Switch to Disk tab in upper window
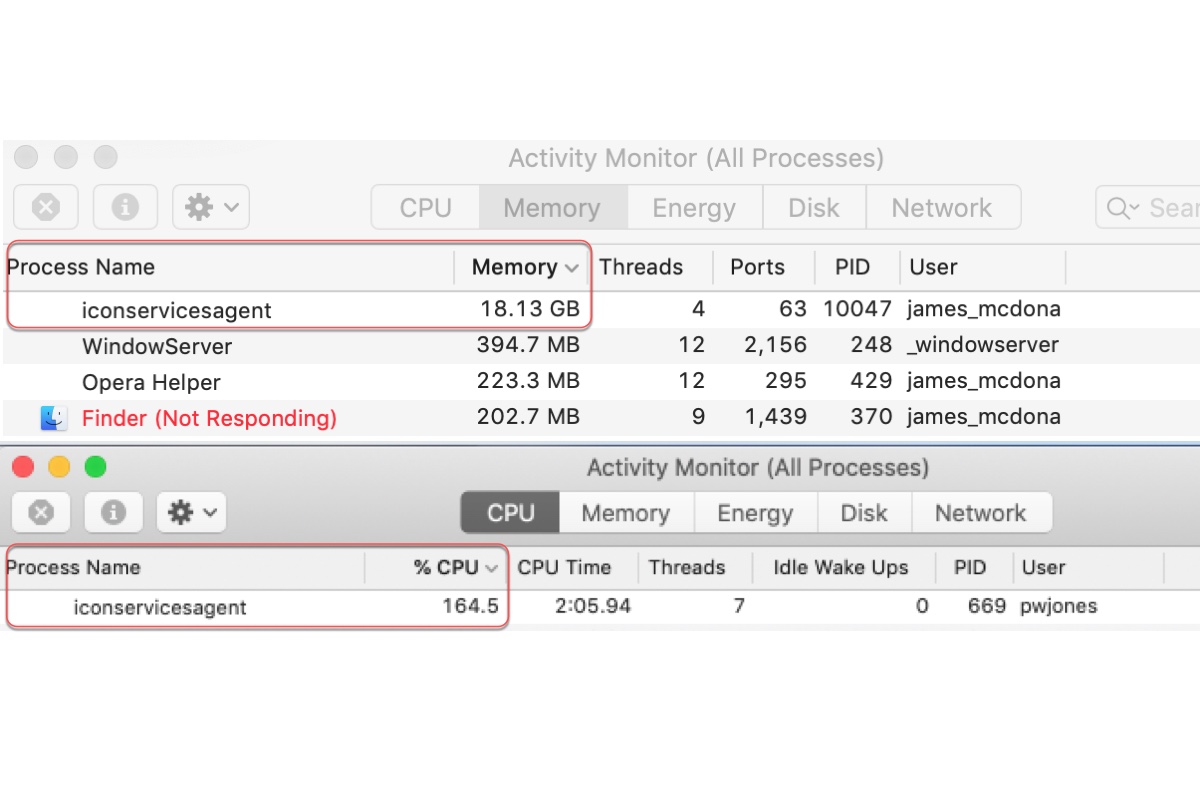 814,208
